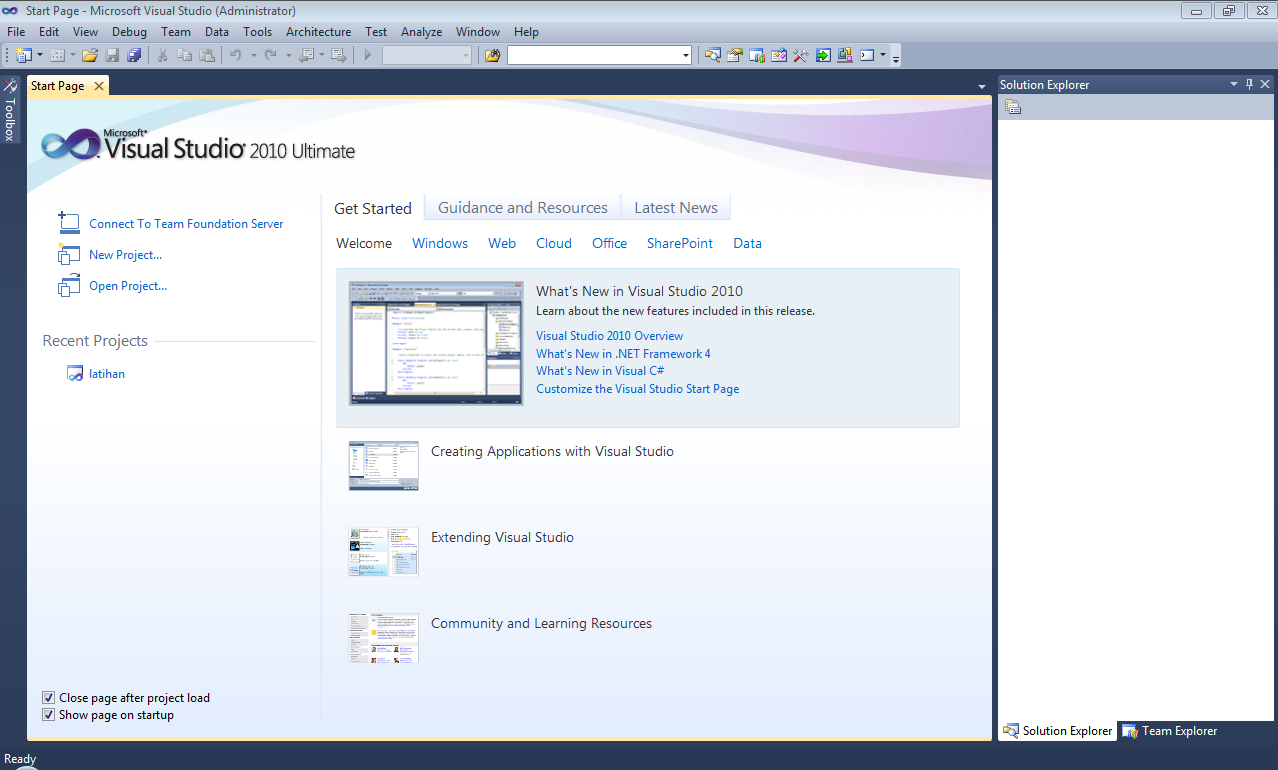Click the Save All toolbar icon
Image resolution: width=1278 pixels, height=770 pixels.
tap(134, 55)
